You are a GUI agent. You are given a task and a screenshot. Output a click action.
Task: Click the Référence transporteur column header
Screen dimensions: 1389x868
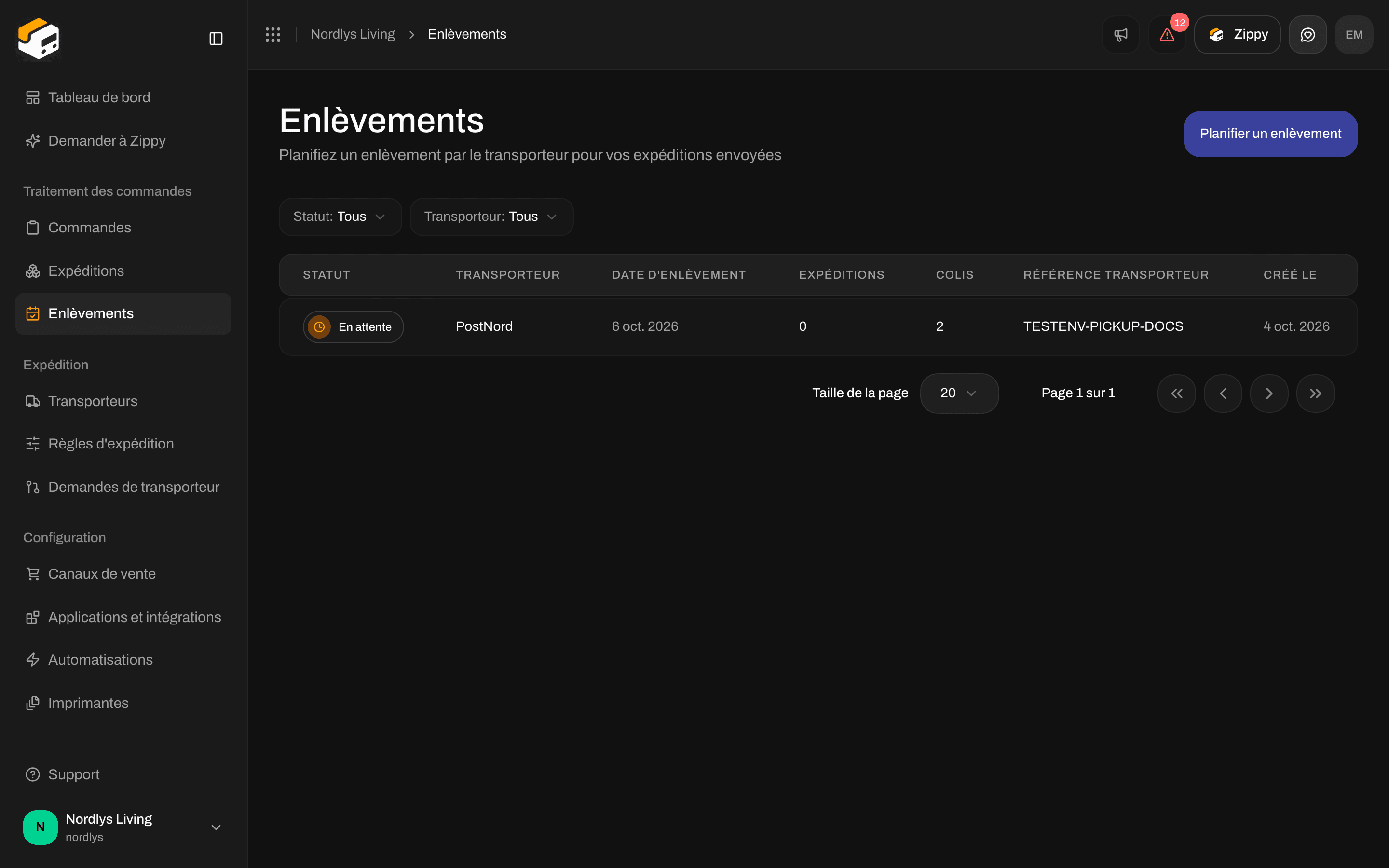pos(1116,275)
